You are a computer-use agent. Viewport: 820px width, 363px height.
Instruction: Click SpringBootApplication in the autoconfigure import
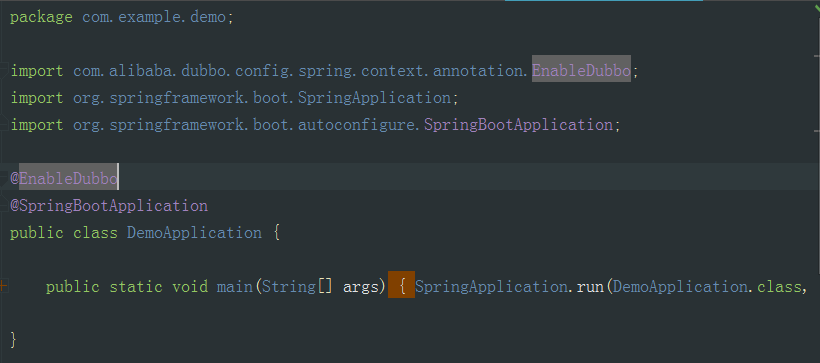[x=518, y=124]
